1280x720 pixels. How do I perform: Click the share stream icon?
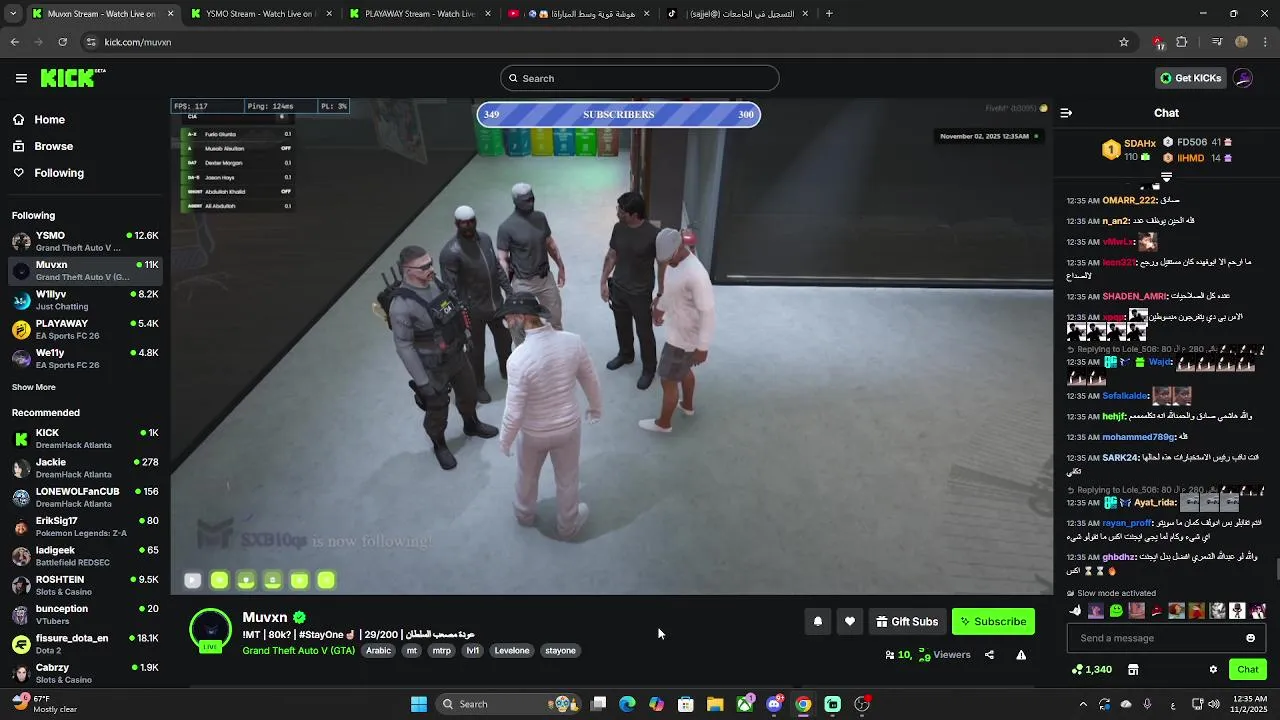click(x=989, y=655)
